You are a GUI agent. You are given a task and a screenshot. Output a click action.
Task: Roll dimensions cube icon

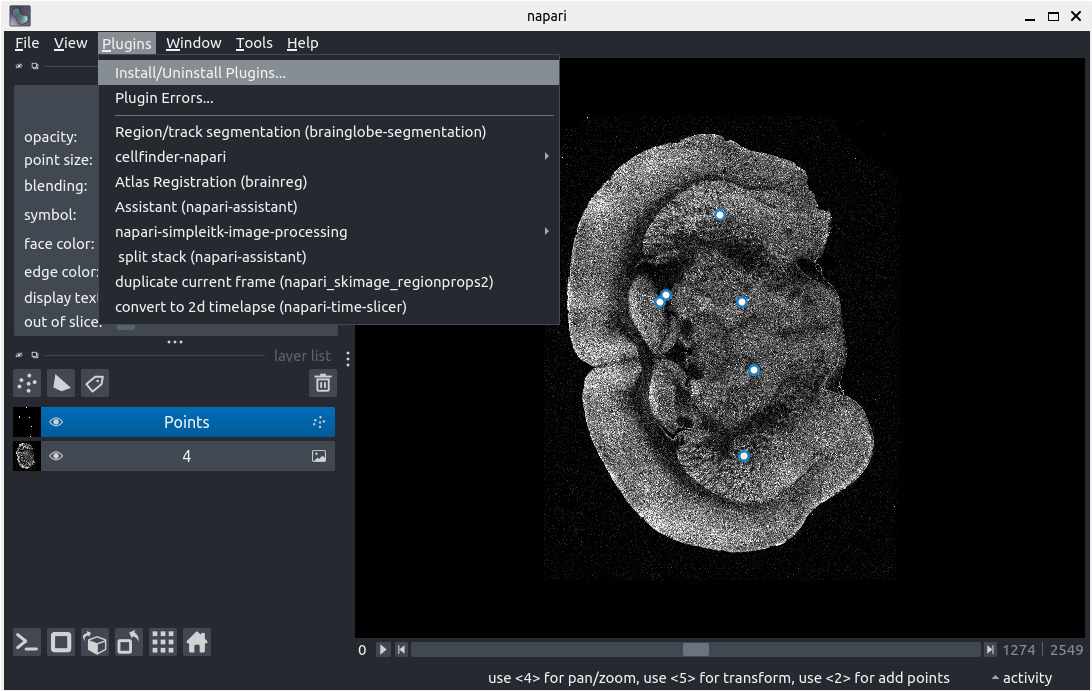95,642
